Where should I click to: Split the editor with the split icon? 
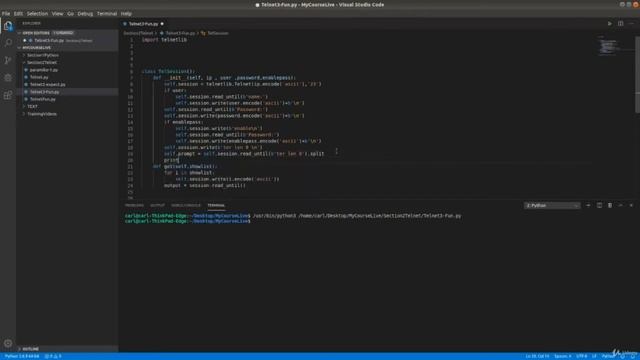[x=620, y=24]
